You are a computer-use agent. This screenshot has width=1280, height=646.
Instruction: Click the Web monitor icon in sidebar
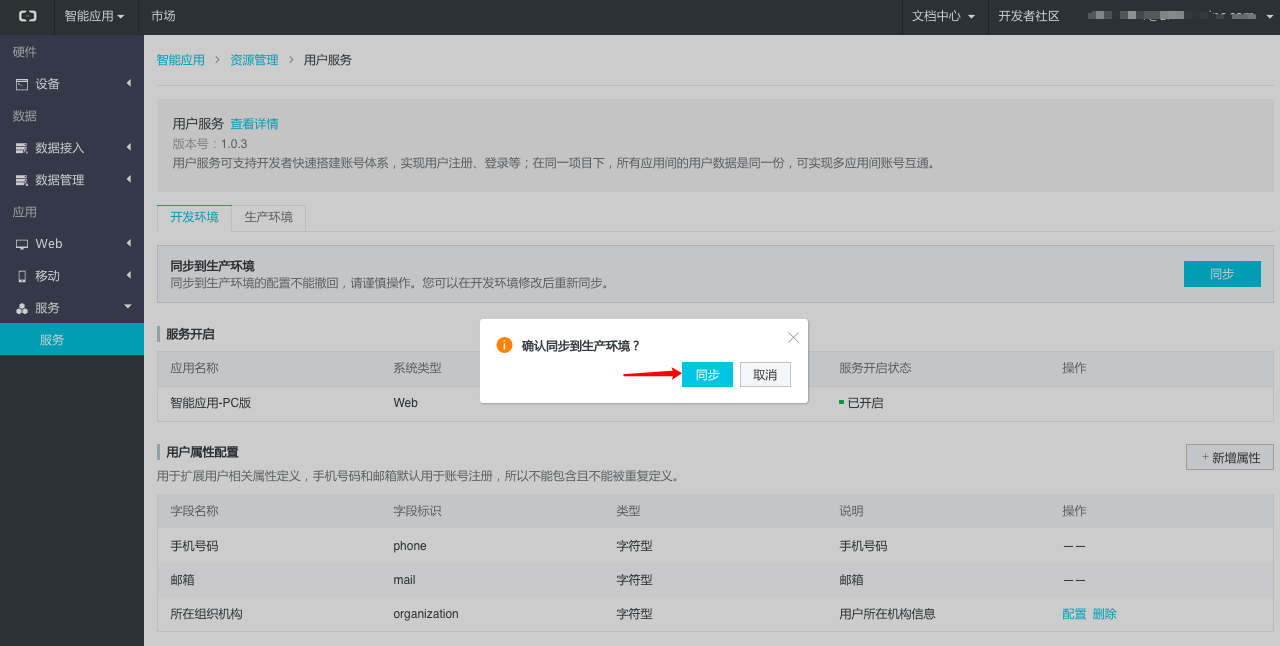[22, 244]
